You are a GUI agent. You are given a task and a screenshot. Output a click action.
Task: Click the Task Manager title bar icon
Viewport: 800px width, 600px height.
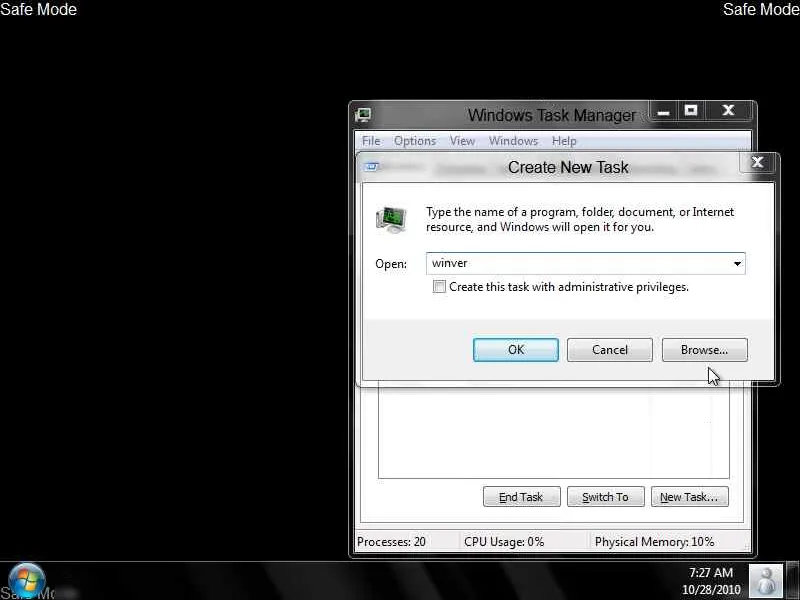point(363,115)
